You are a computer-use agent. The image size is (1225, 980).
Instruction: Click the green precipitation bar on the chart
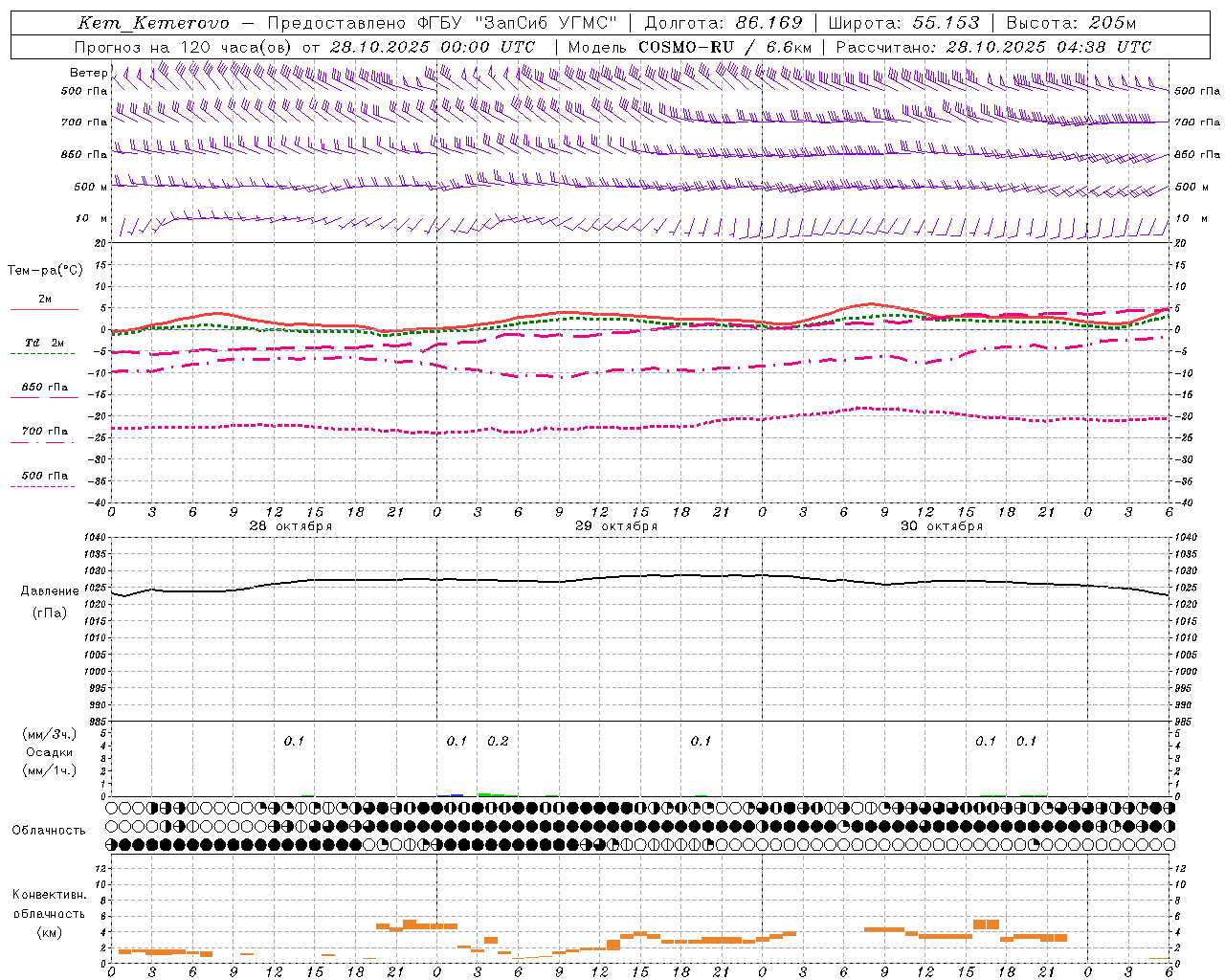pyautogui.click(x=491, y=794)
